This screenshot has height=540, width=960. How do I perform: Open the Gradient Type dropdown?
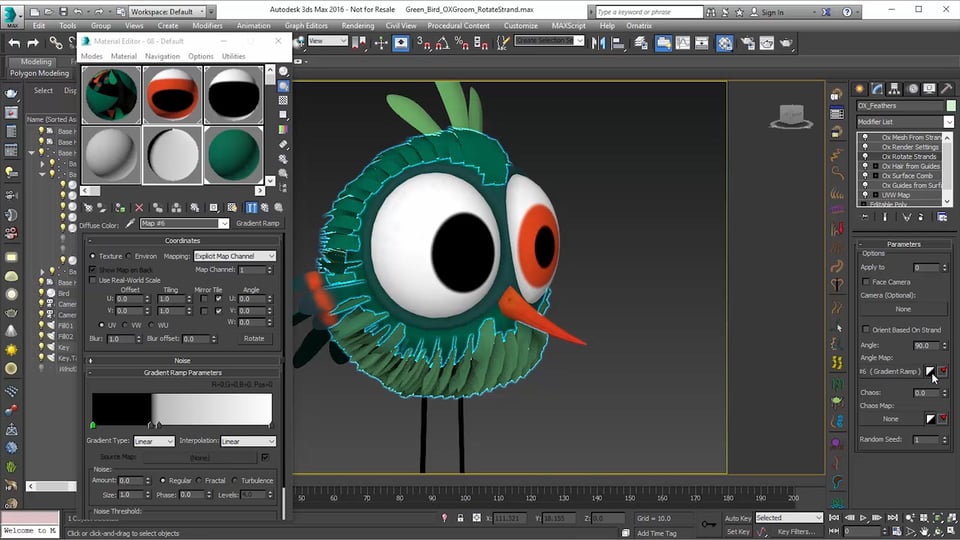pyautogui.click(x=154, y=441)
